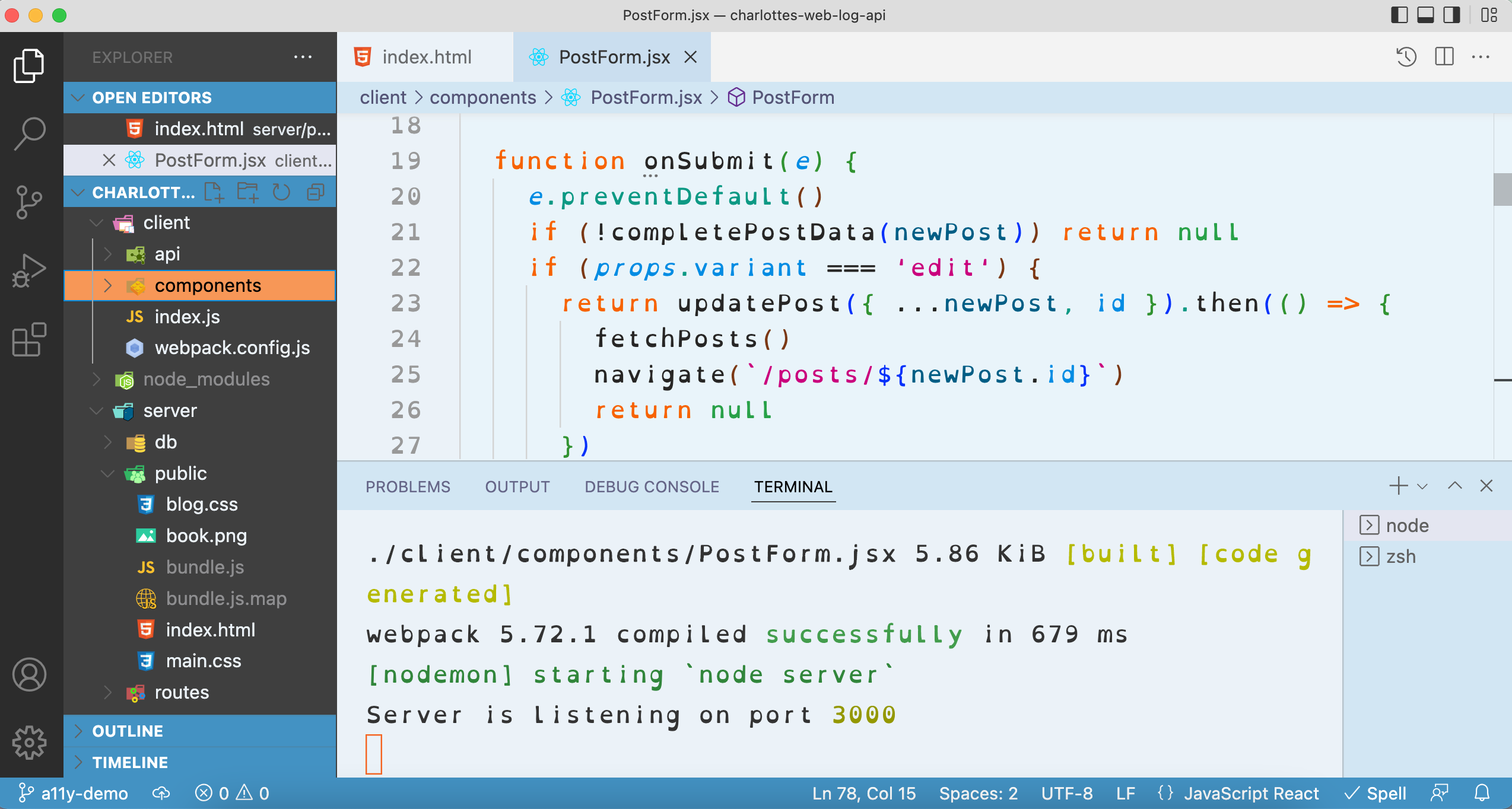Viewport: 1512px width, 809px height.
Task: Change language mode from JavaScript React
Action: click(x=1251, y=793)
